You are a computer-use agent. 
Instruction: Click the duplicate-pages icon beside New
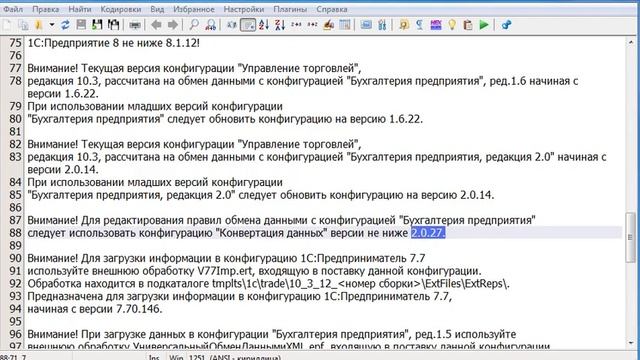(x=23, y=25)
